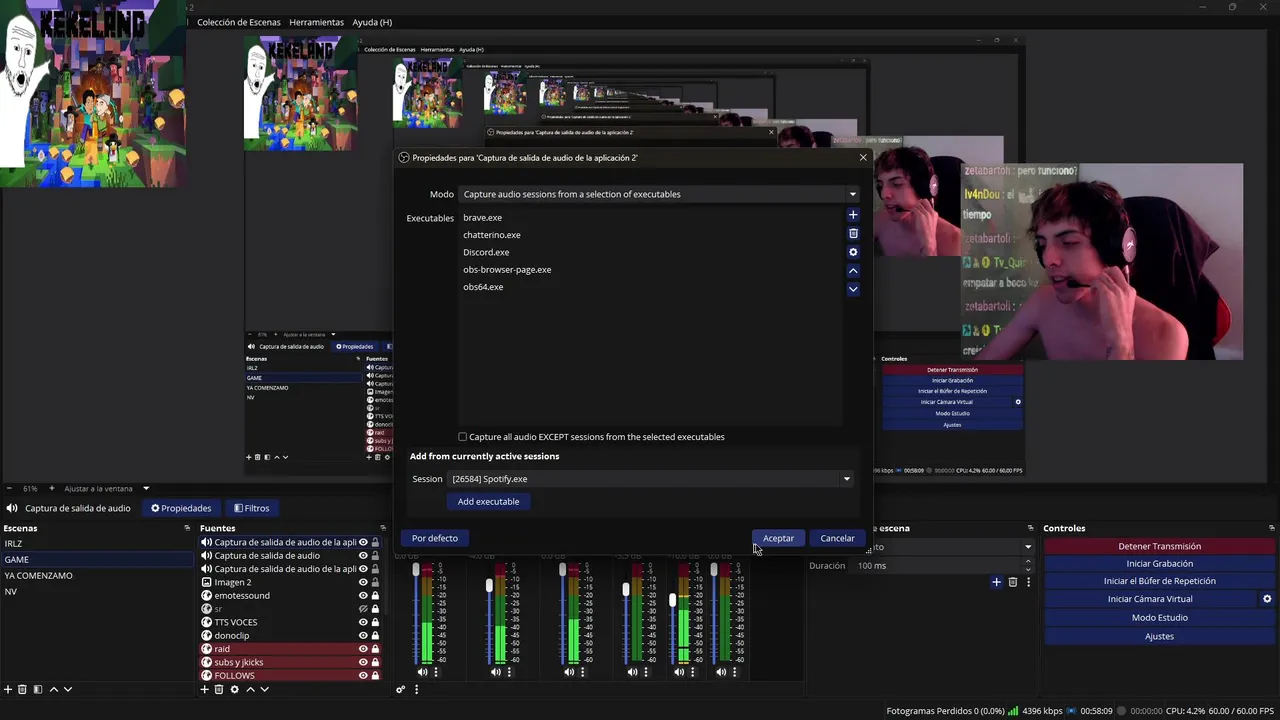Open Colección de Escenas menu

click(x=239, y=22)
